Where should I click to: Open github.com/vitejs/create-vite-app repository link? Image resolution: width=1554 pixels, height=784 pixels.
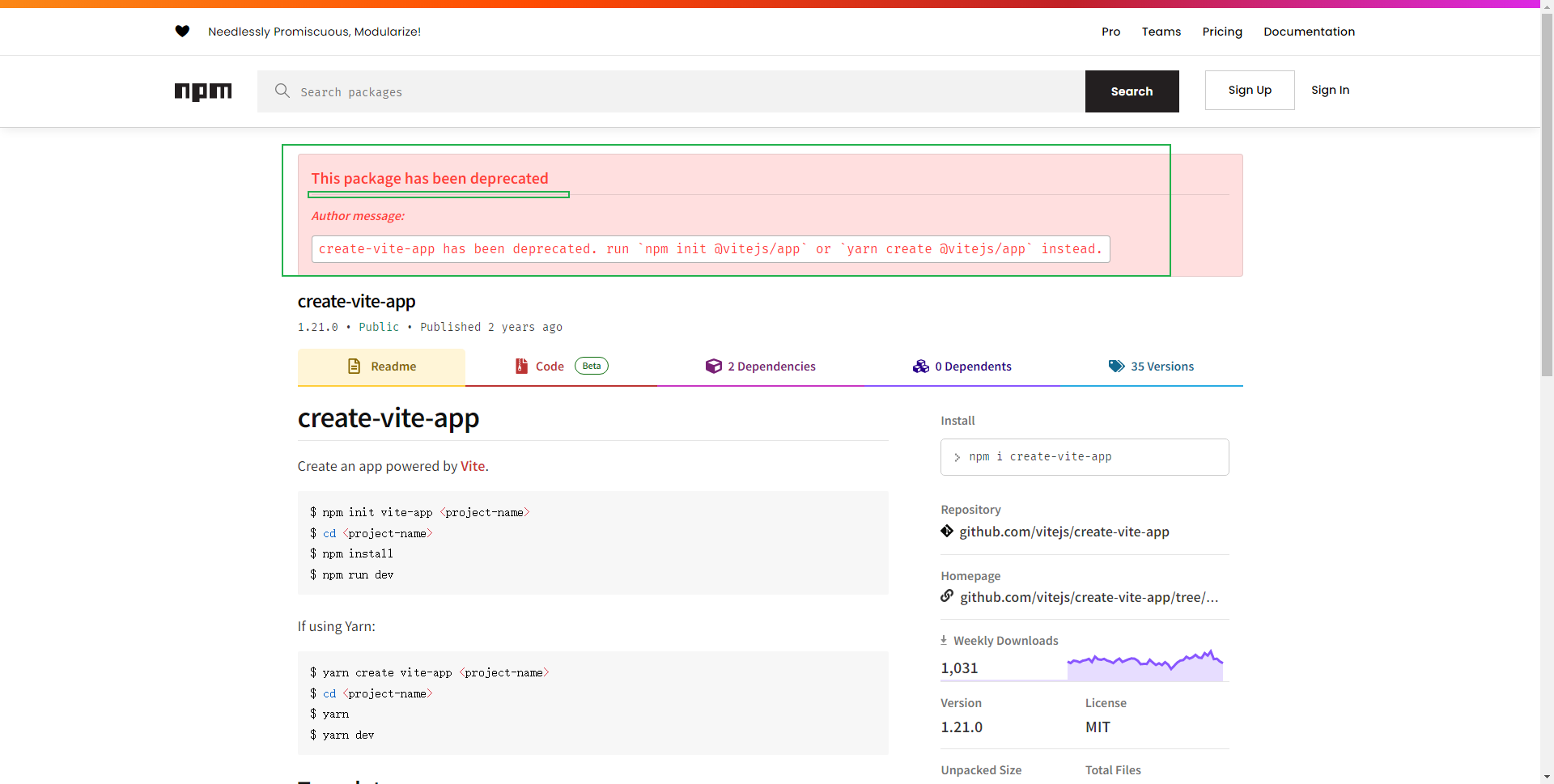(1064, 532)
